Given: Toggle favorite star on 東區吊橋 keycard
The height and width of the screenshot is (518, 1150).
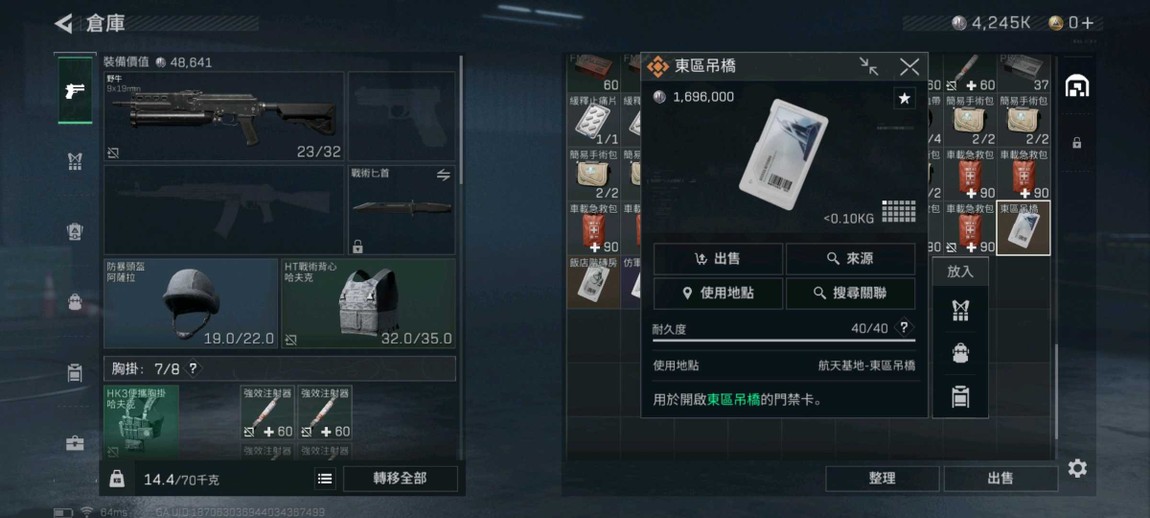Looking at the screenshot, I should [x=904, y=98].
